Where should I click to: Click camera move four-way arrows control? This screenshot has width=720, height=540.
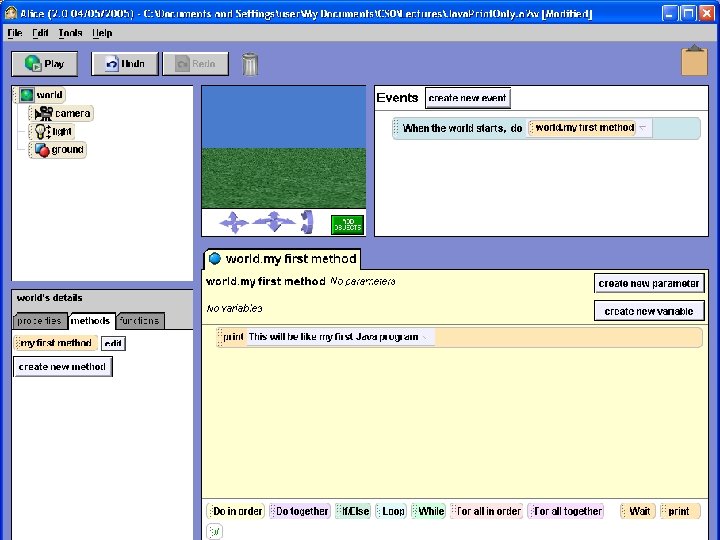point(234,223)
